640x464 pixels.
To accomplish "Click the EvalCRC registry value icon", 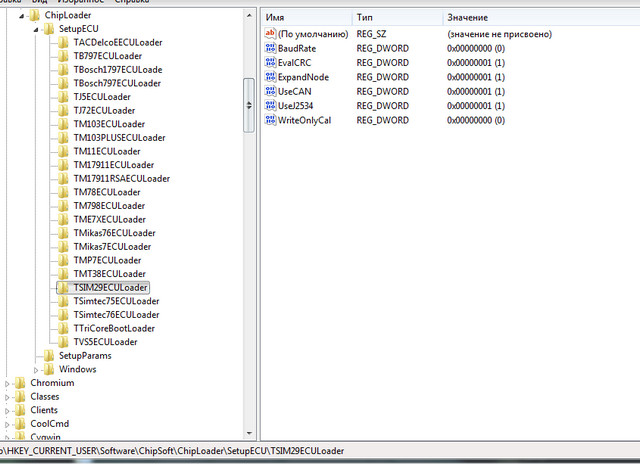I will click(269, 62).
